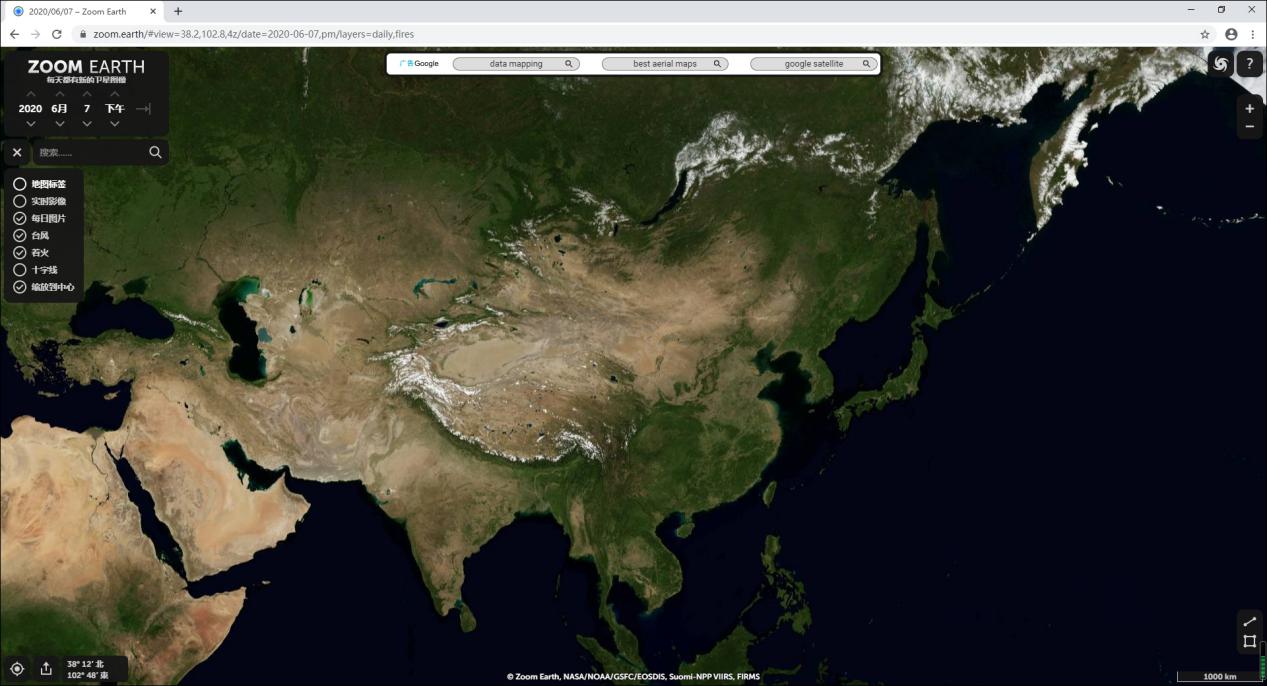Click the geolocation target icon at bottom left
Screen dimensions: 1267x686
tap(17, 667)
